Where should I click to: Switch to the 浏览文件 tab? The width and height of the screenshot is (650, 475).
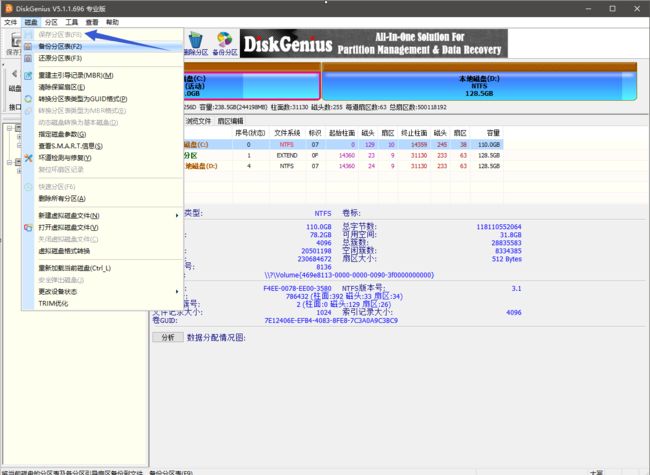[x=198, y=121]
